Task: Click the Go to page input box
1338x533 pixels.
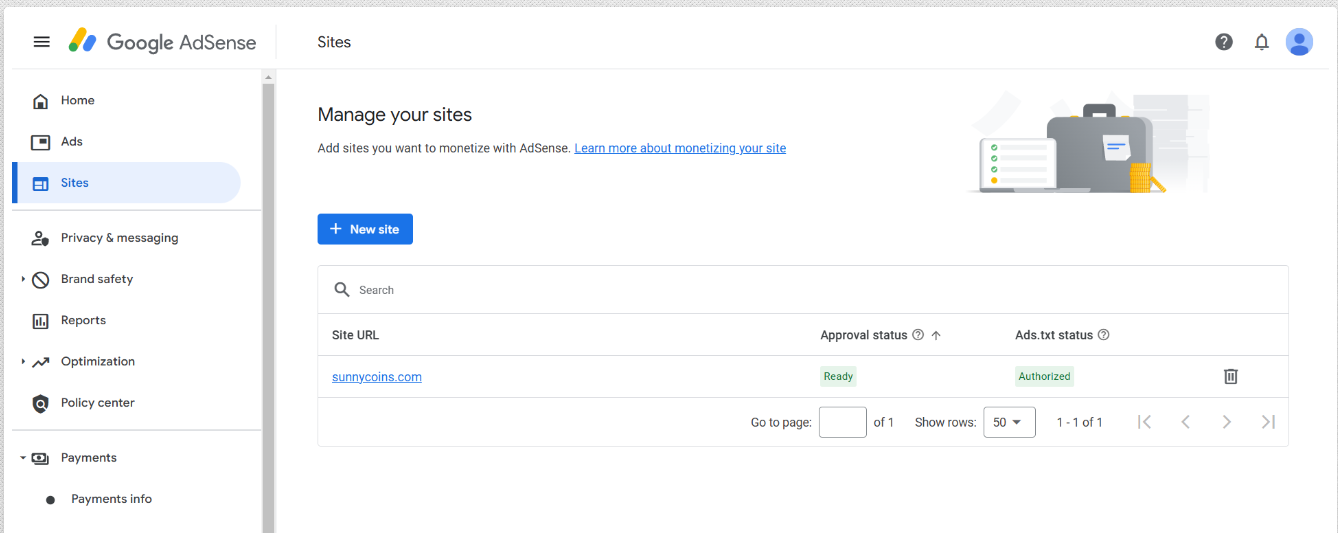Action: coord(843,422)
